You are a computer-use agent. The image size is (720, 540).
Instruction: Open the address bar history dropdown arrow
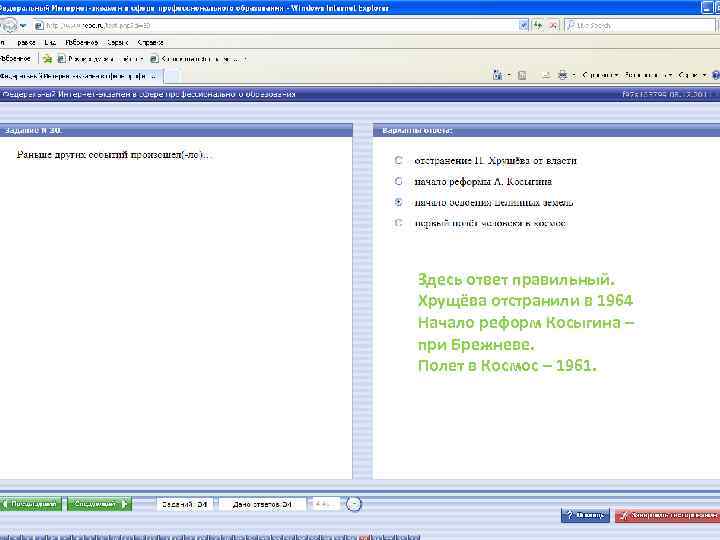tap(523, 26)
